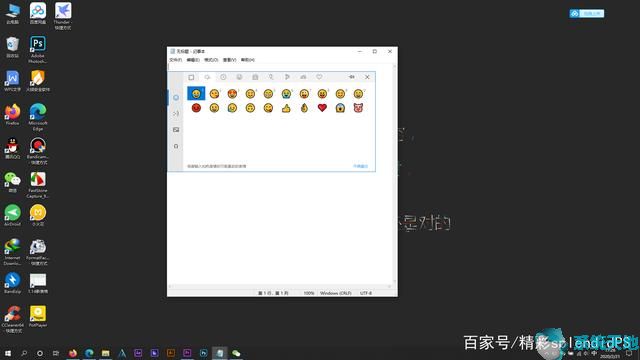Open the FastStone Capture desktop shortcut
Image resolution: width=640 pixels, height=360 pixels.
38,184
